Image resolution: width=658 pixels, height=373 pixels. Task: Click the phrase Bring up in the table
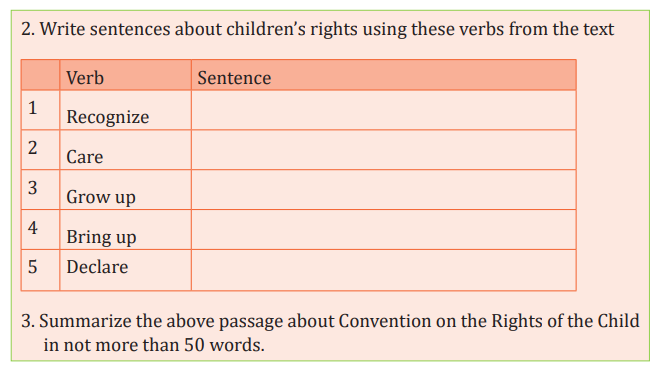pyautogui.click(x=101, y=237)
